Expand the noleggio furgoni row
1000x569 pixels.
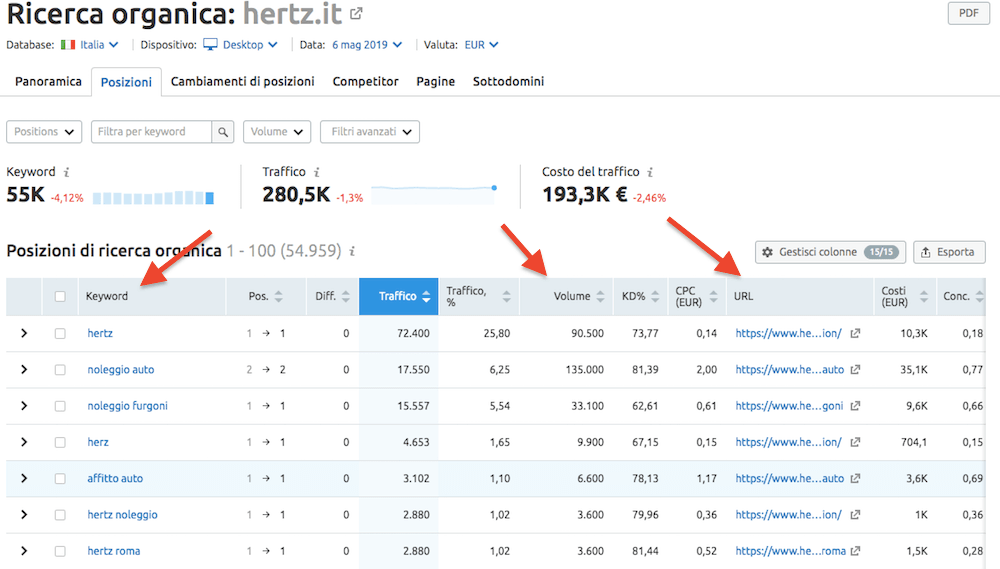pyautogui.click(x=24, y=406)
